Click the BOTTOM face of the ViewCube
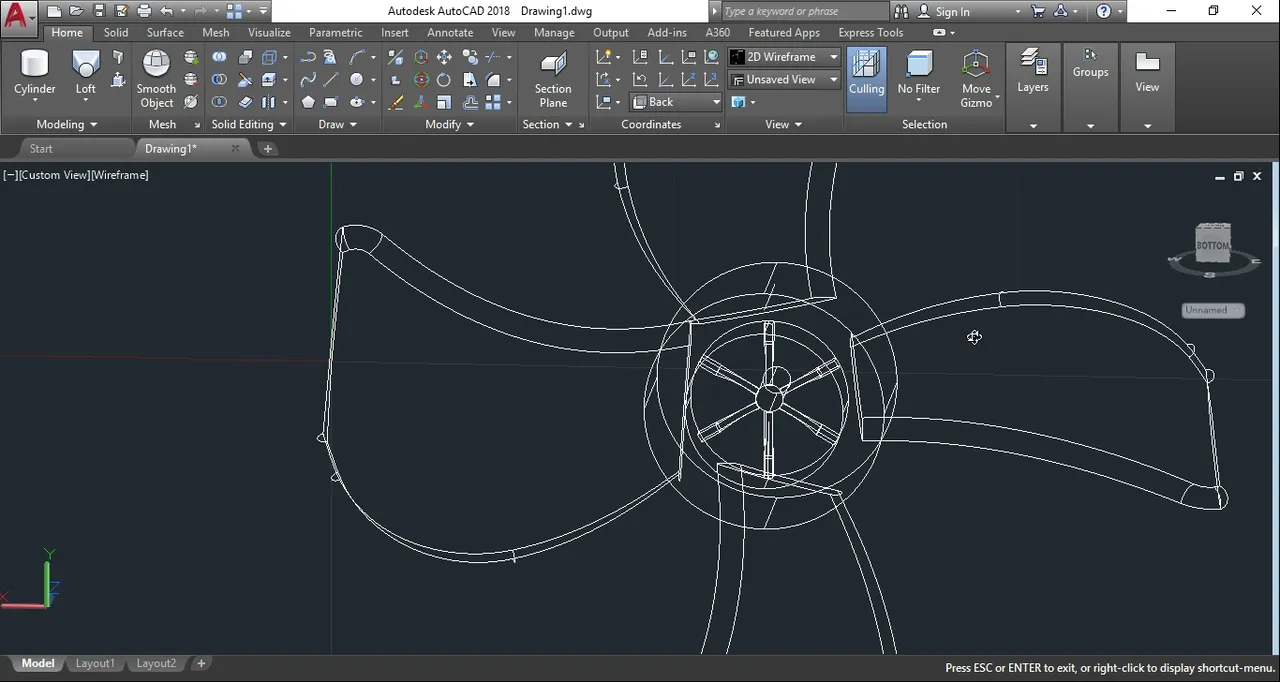The image size is (1280, 682). (x=1213, y=244)
